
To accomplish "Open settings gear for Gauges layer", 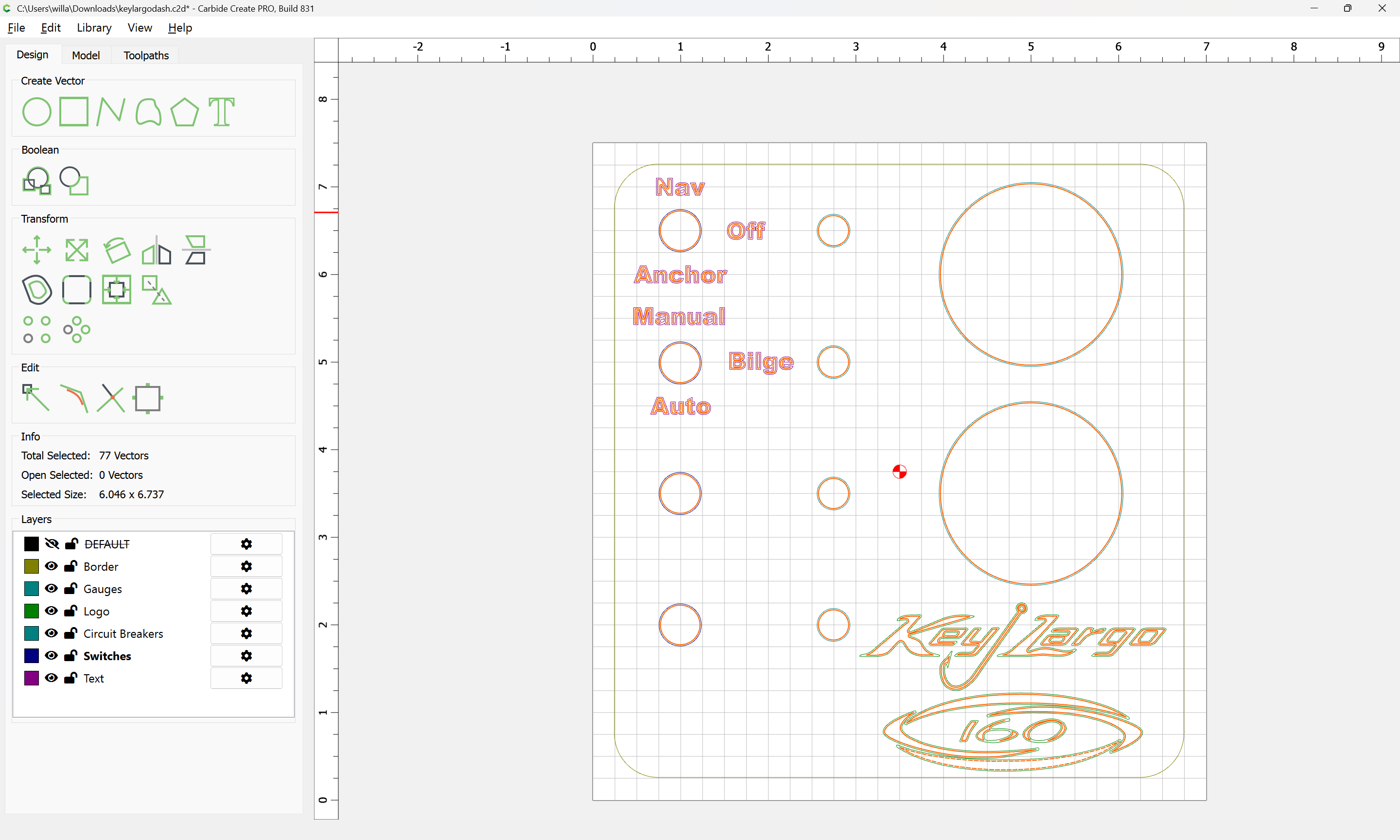I will coord(246,589).
